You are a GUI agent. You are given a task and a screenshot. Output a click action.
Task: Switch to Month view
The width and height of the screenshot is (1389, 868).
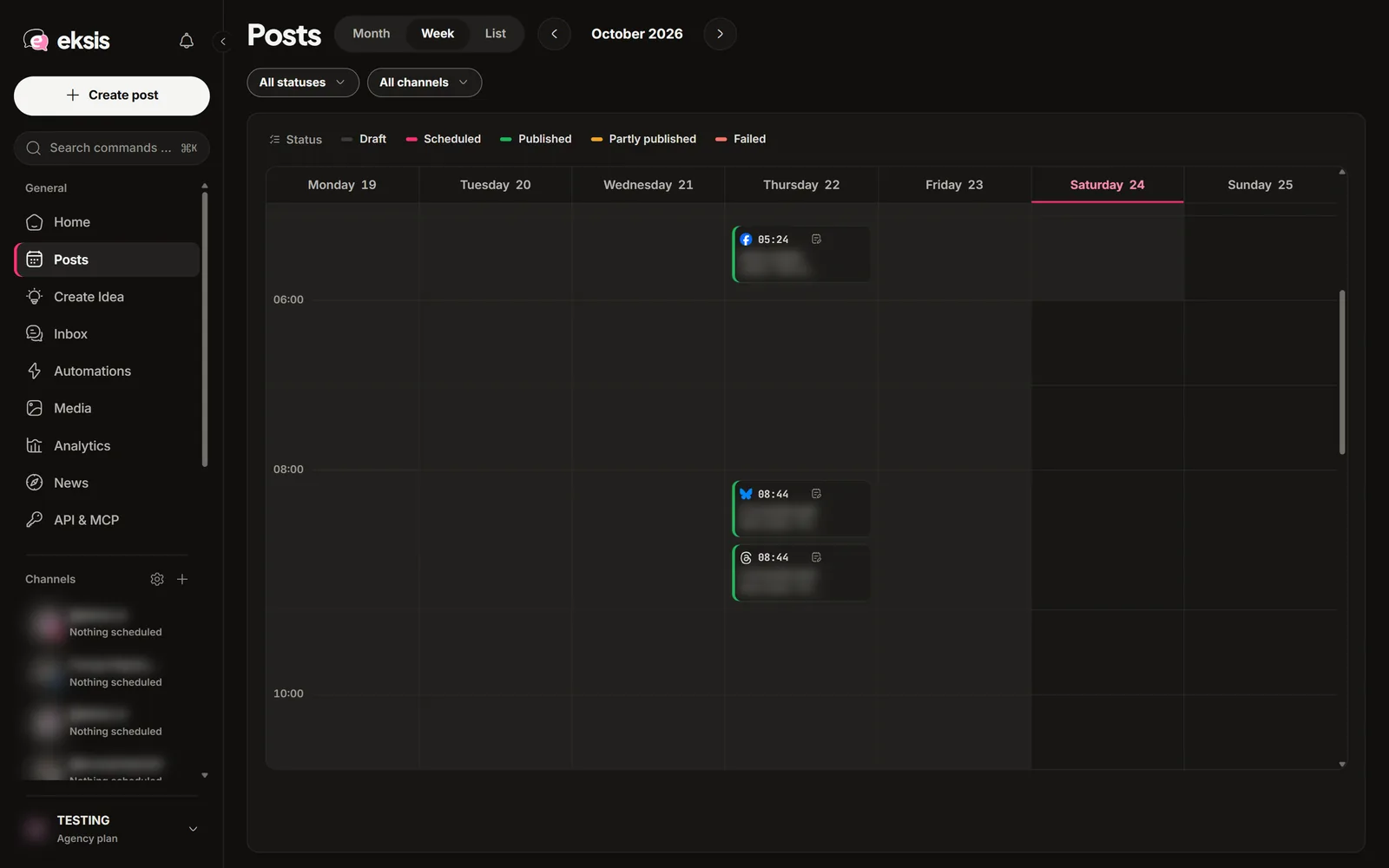(x=372, y=34)
